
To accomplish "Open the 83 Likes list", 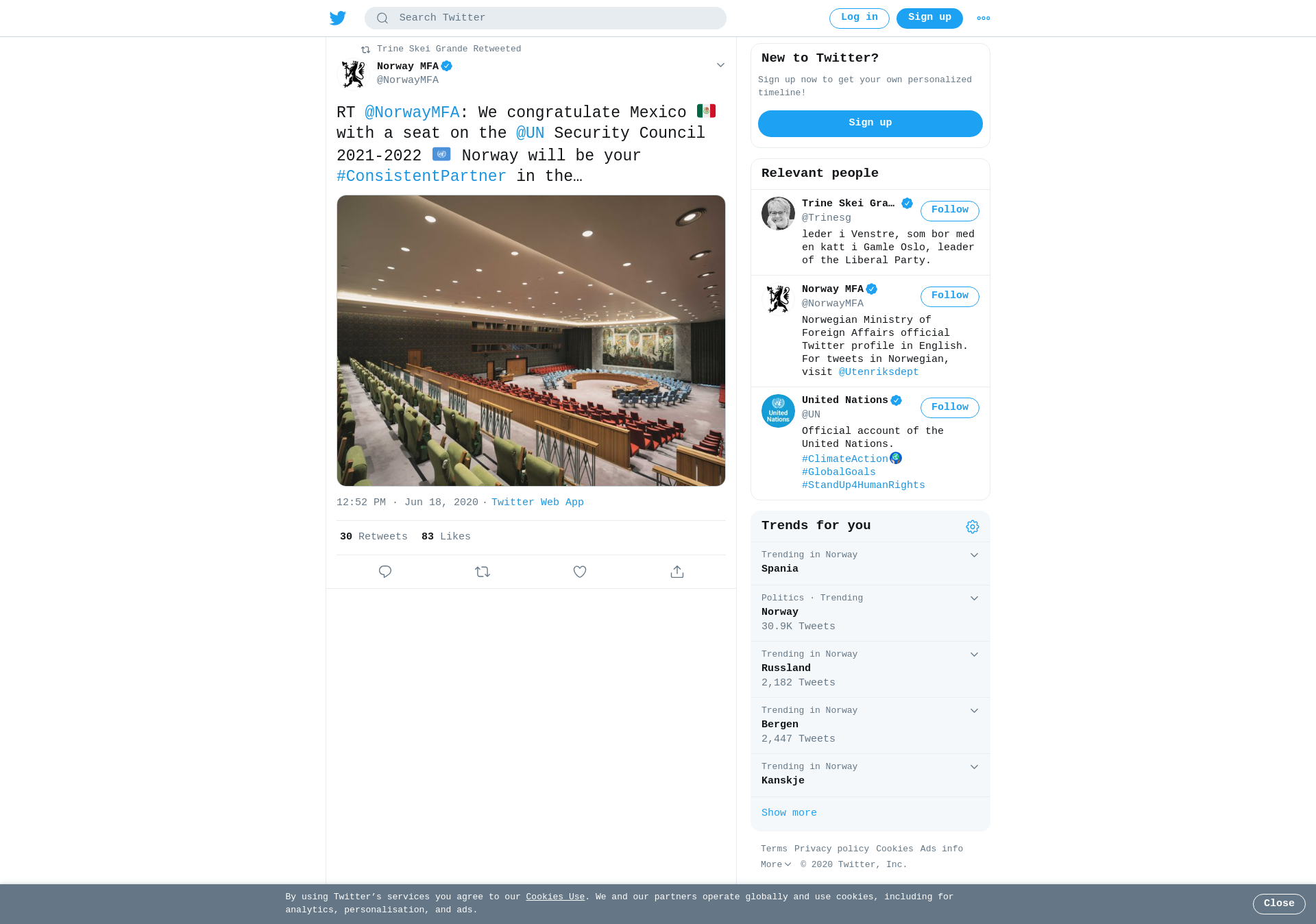I will (446, 537).
